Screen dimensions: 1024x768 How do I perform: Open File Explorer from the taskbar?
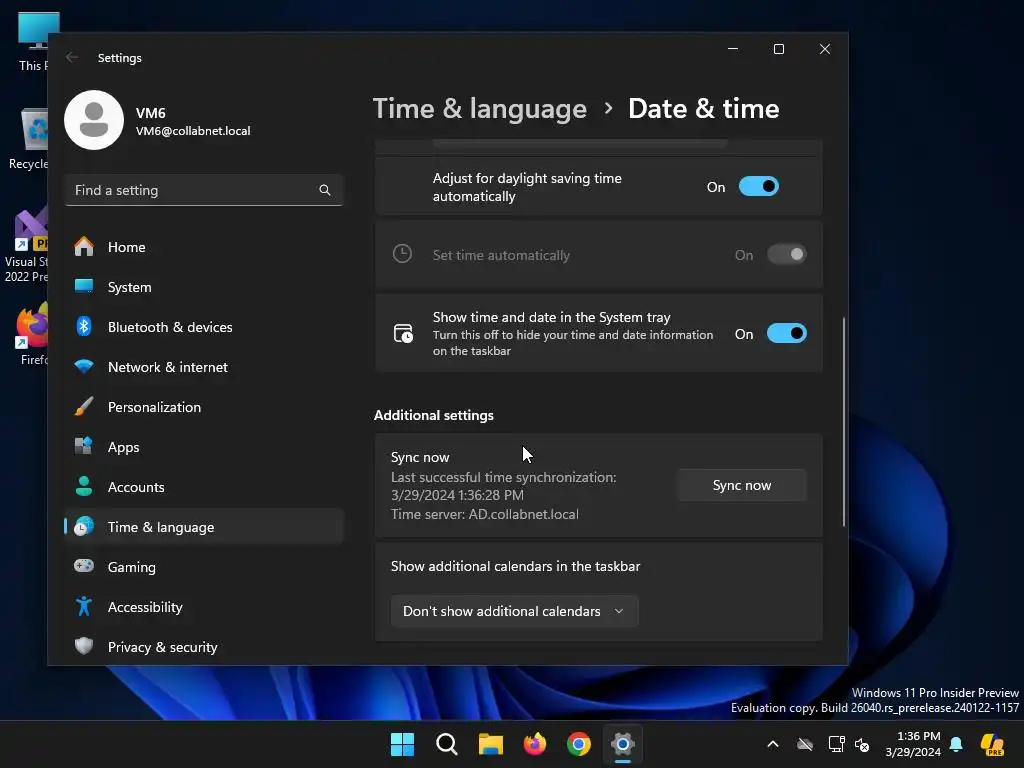pyautogui.click(x=490, y=744)
